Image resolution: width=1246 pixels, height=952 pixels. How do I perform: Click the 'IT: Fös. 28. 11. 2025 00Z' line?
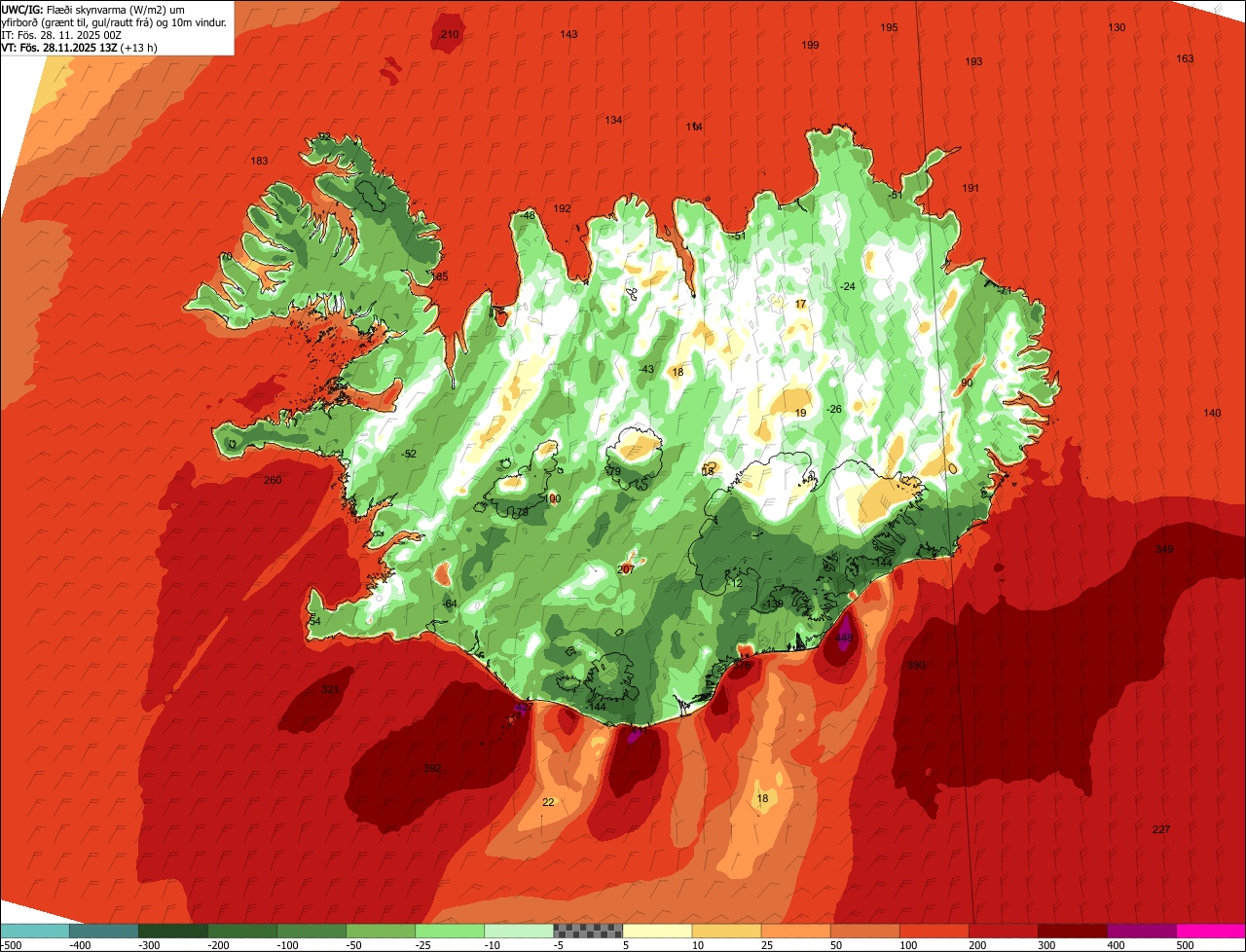(61, 35)
